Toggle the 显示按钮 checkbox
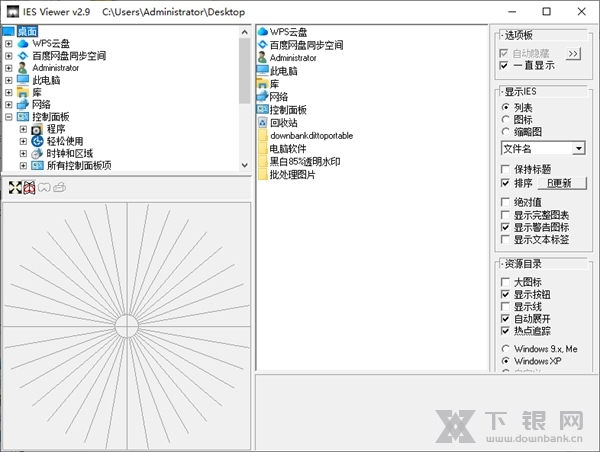Viewport: 600px width, 452px height. click(x=505, y=294)
